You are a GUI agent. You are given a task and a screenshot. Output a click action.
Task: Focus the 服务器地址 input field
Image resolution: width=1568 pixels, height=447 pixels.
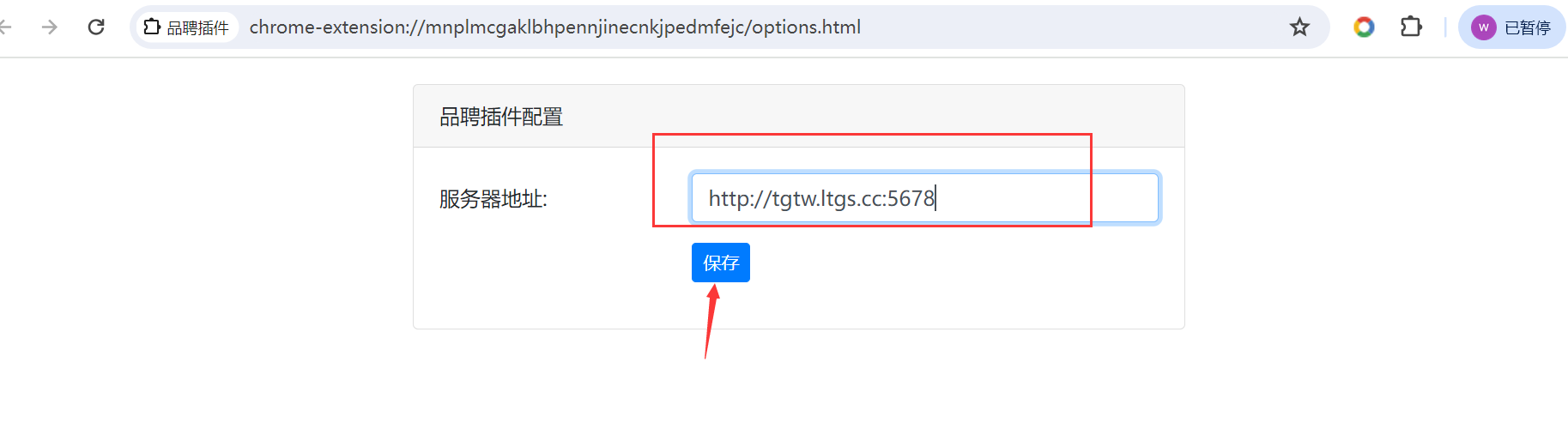925,198
